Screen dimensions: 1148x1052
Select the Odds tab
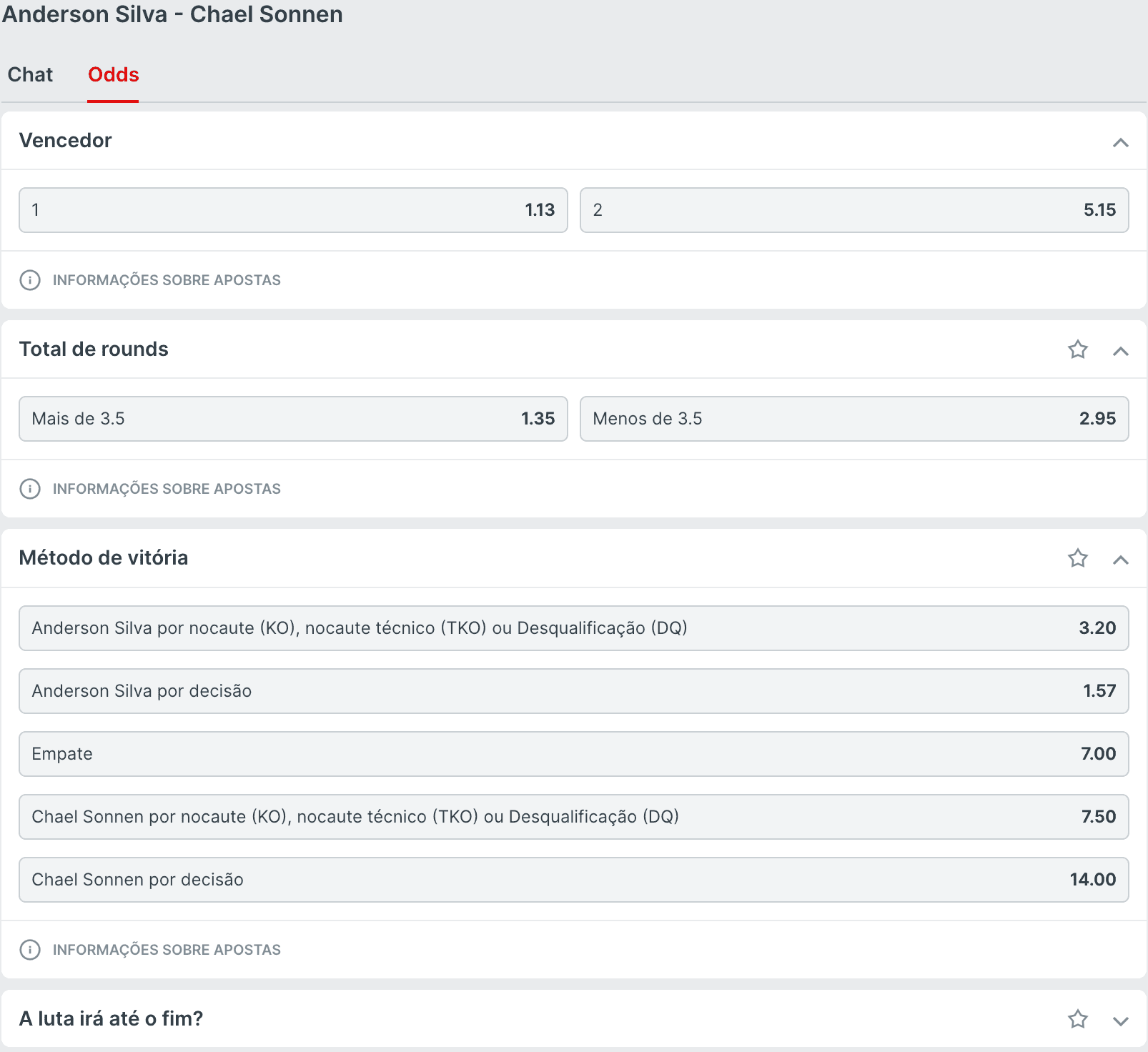113,74
